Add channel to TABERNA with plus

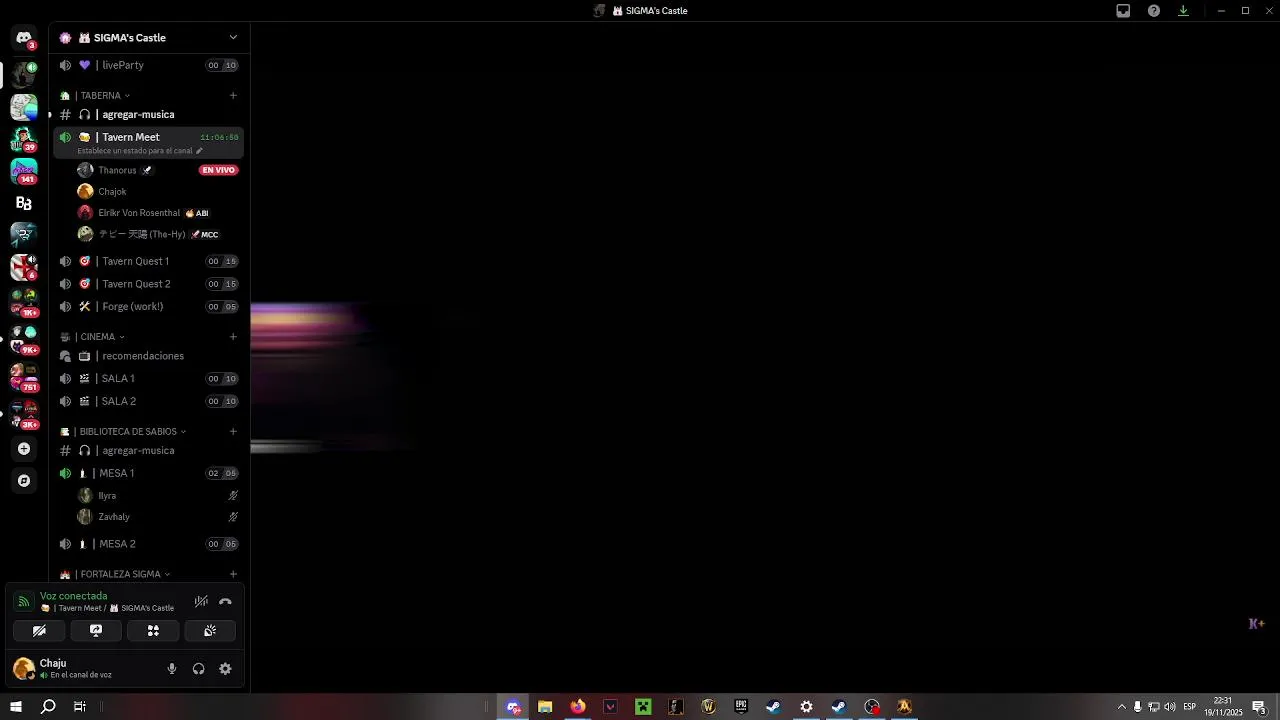click(x=233, y=96)
